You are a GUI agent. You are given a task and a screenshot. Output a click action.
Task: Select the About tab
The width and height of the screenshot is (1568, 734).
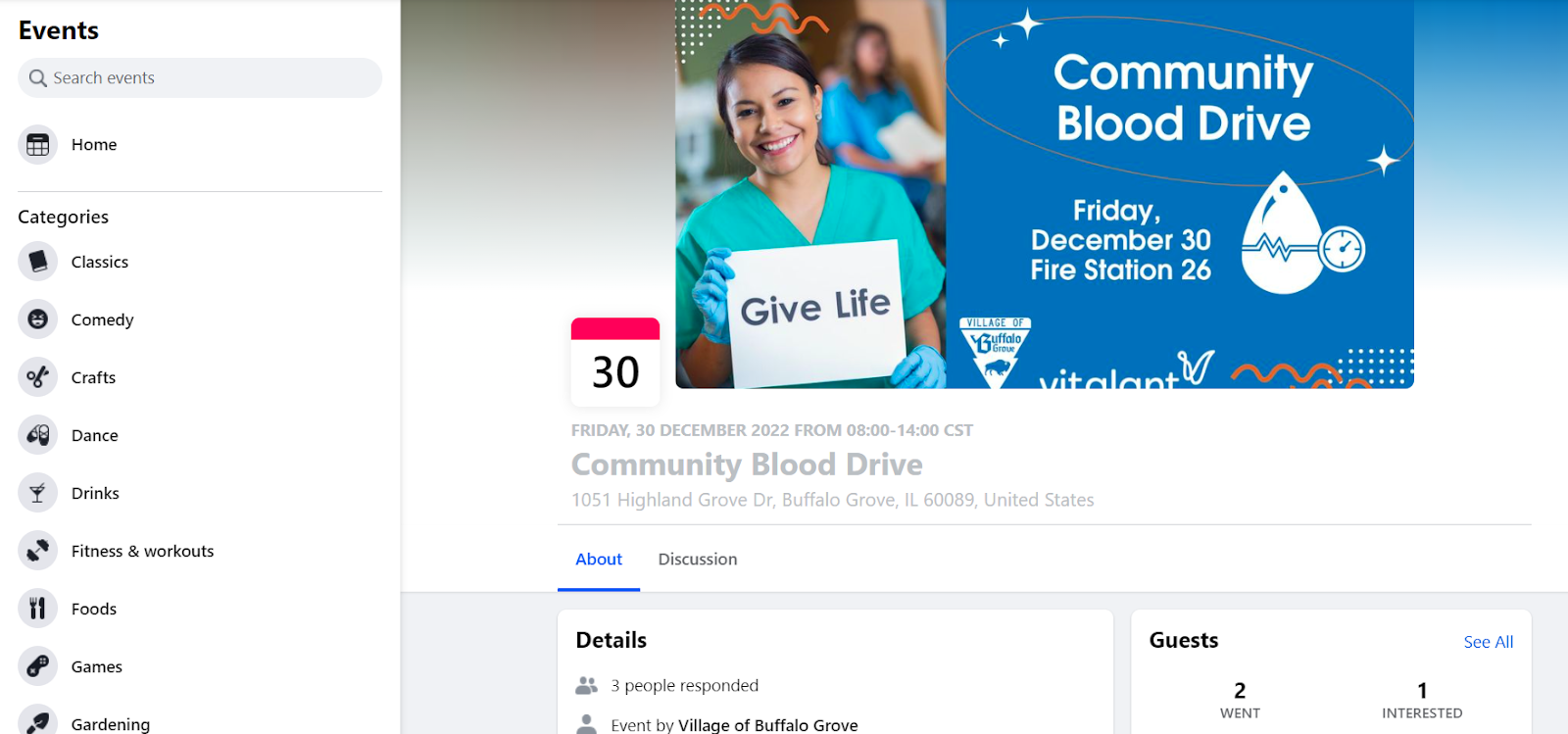599,560
